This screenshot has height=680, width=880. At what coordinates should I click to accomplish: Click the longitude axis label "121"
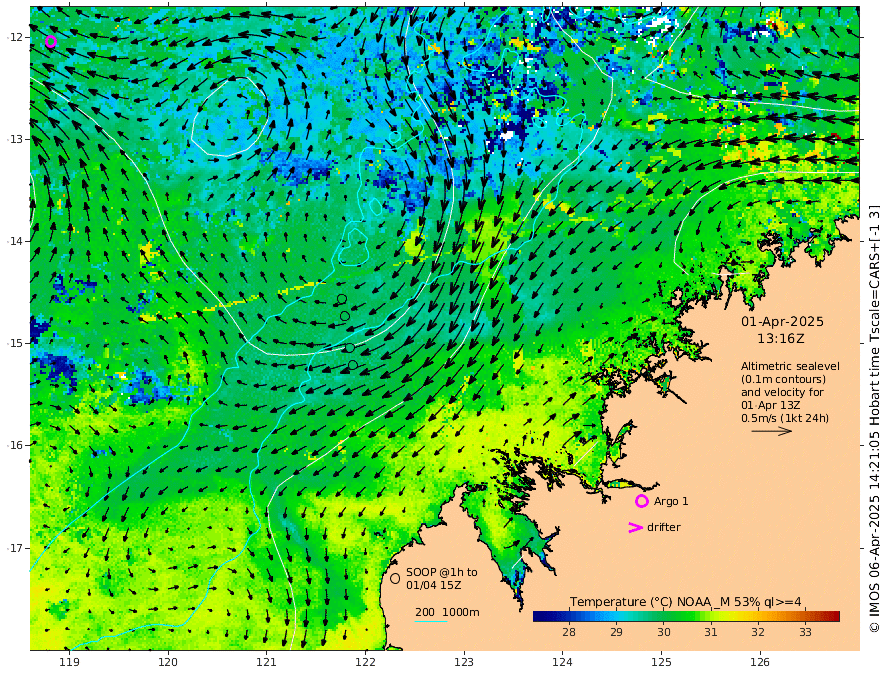click(266, 662)
